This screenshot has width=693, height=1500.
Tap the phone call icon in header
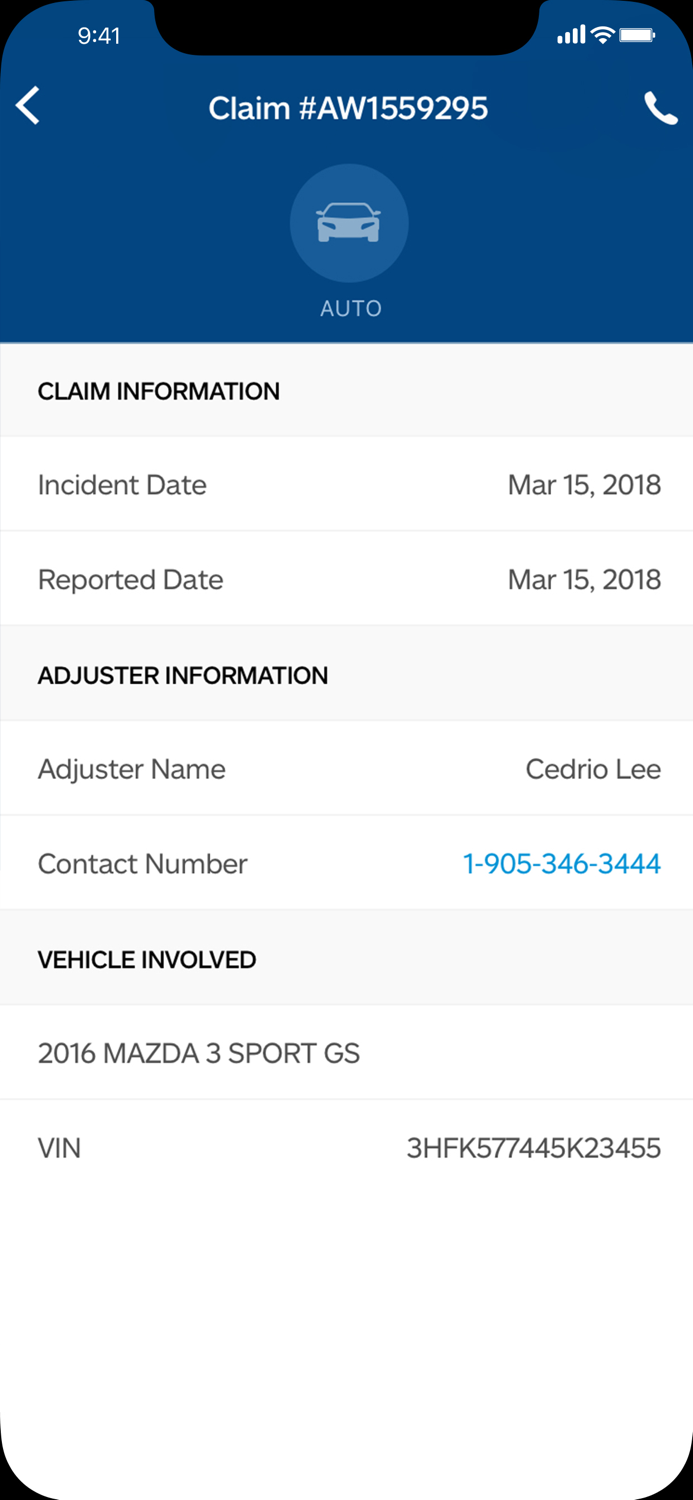660,108
